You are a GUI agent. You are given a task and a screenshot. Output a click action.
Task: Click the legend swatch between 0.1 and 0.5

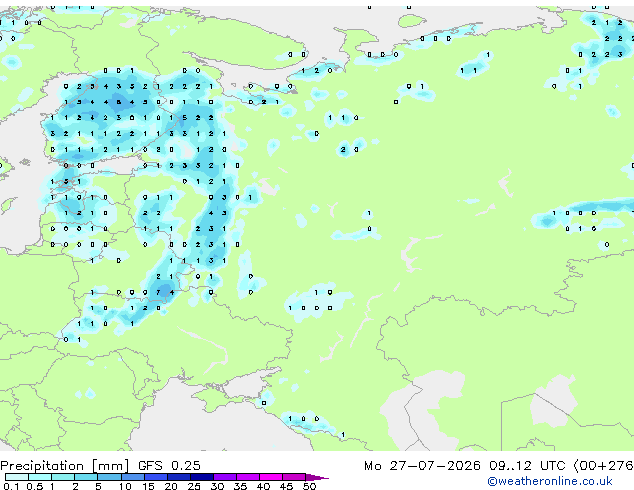pos(17,477)
